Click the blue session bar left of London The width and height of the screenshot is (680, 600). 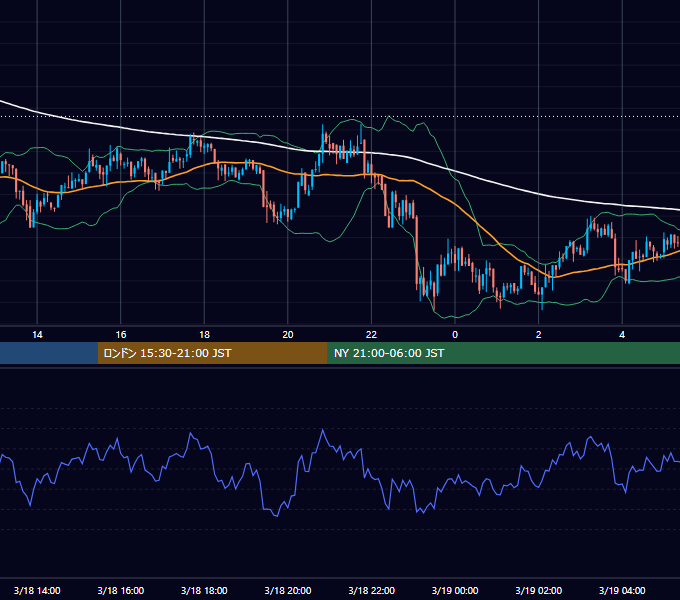(49, 353)
